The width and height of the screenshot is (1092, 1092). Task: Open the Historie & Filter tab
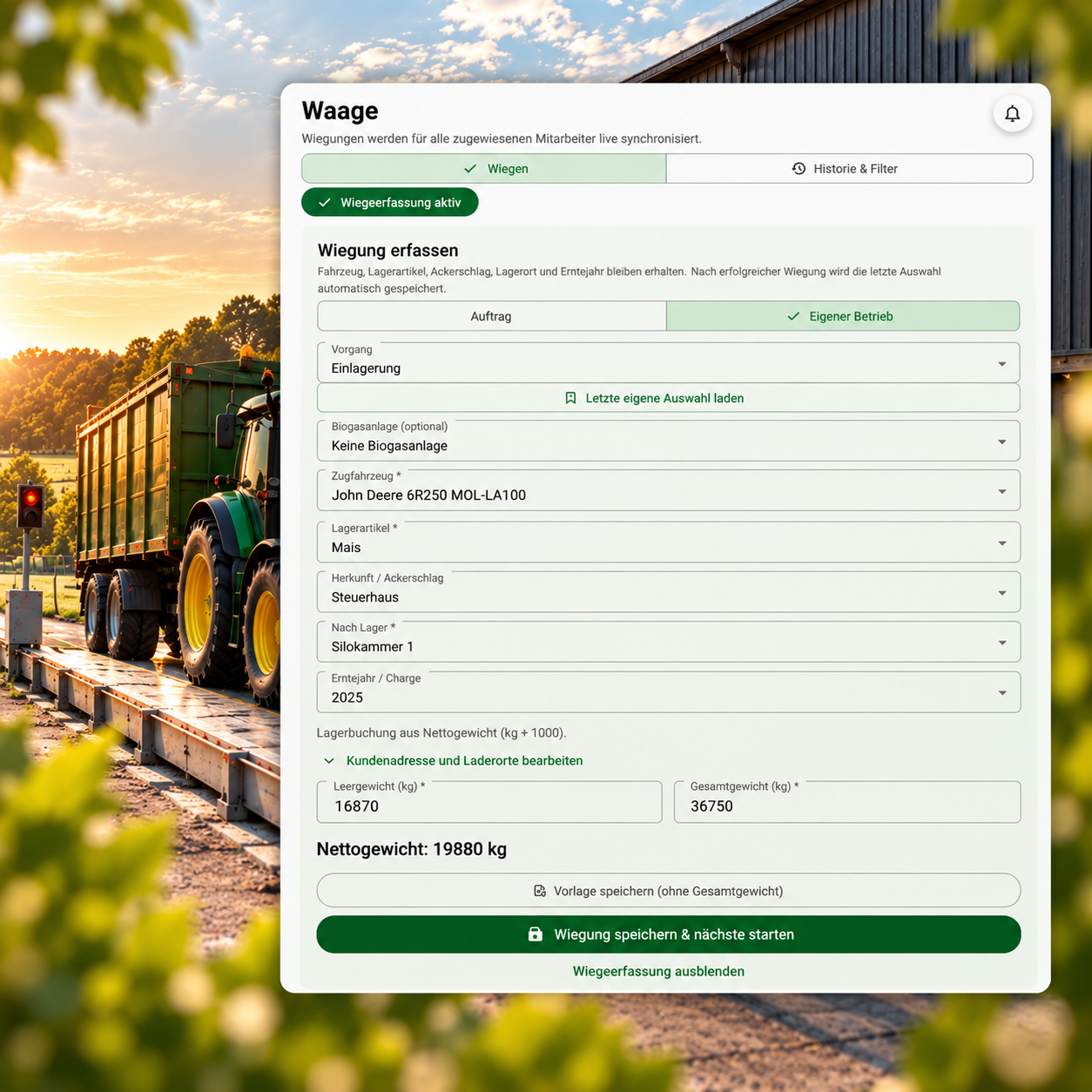(850, 169)
